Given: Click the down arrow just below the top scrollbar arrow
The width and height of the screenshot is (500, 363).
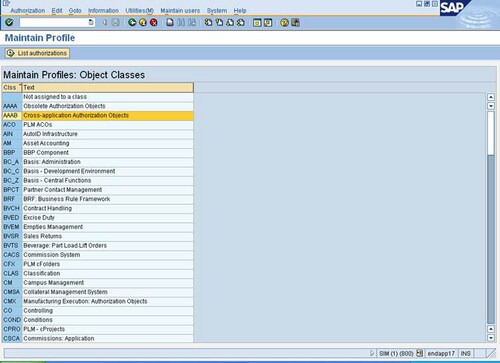Looking at the screenshot, I should pos(491,106).
